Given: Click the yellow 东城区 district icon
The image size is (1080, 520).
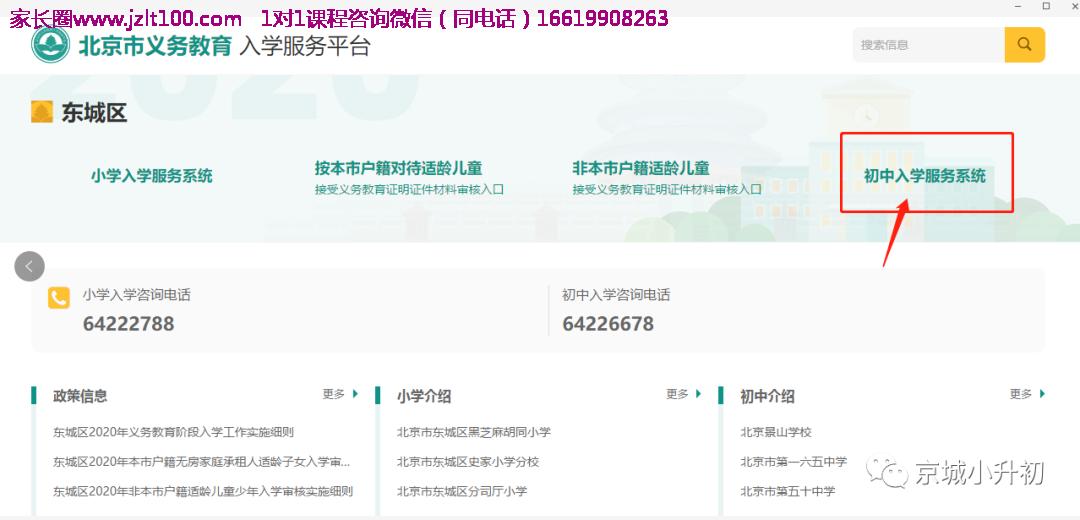Looking at the screenshot, I should (x=42, y=112).
